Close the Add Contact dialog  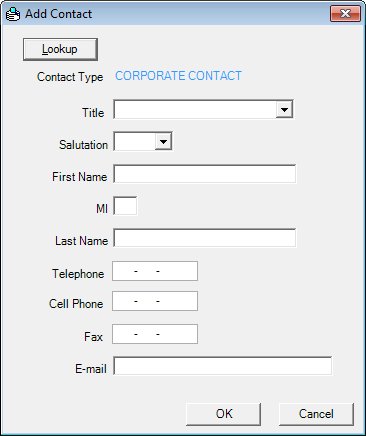point(345,14)
